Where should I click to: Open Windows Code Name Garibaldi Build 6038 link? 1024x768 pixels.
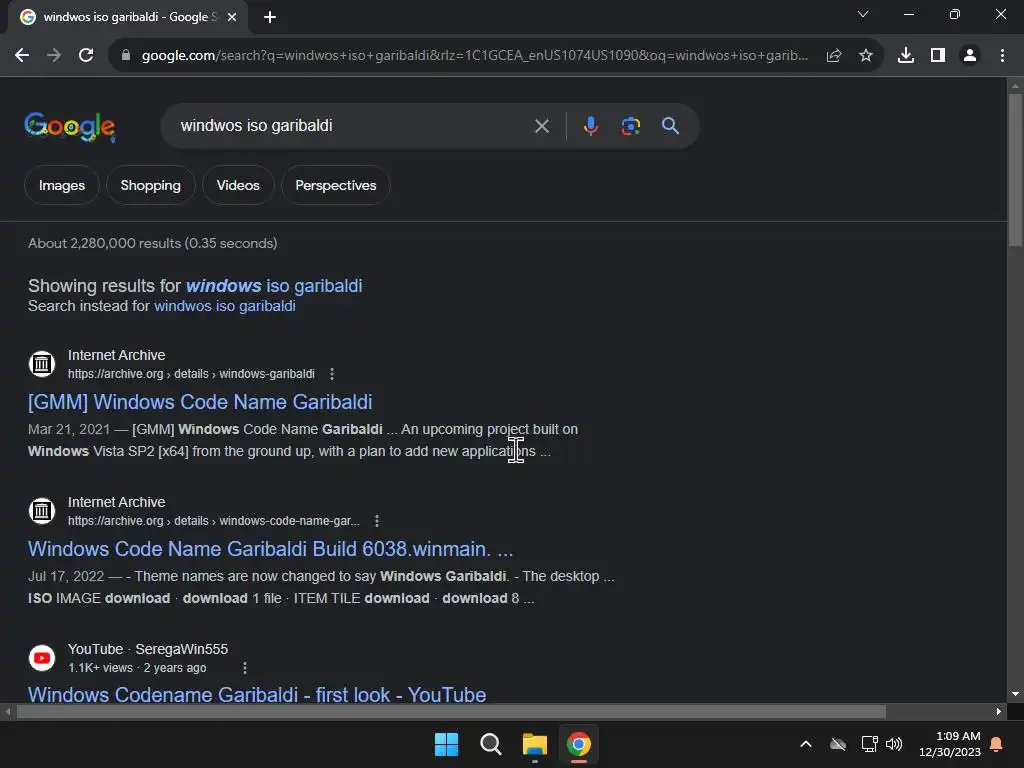pos(270,549)
